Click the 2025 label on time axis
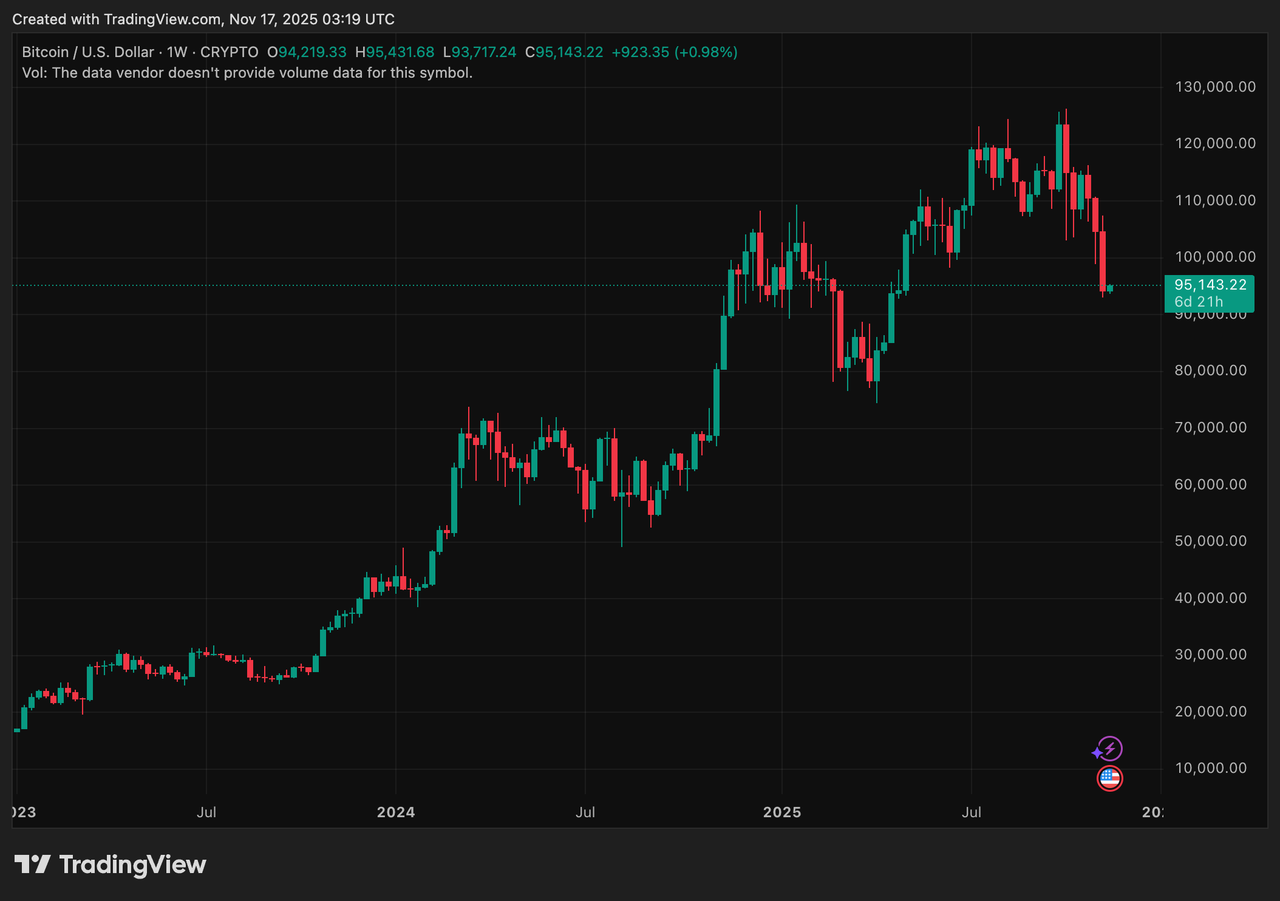 click(782, 812)
